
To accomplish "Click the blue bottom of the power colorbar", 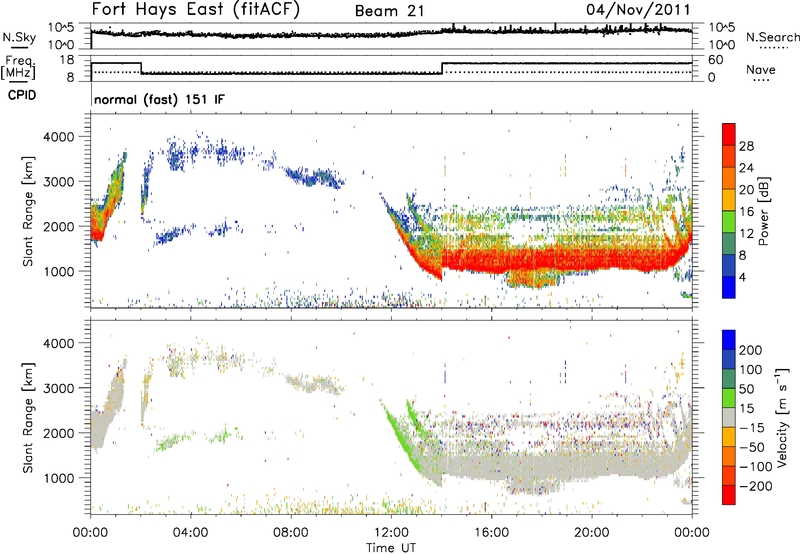I will [729, 287].
